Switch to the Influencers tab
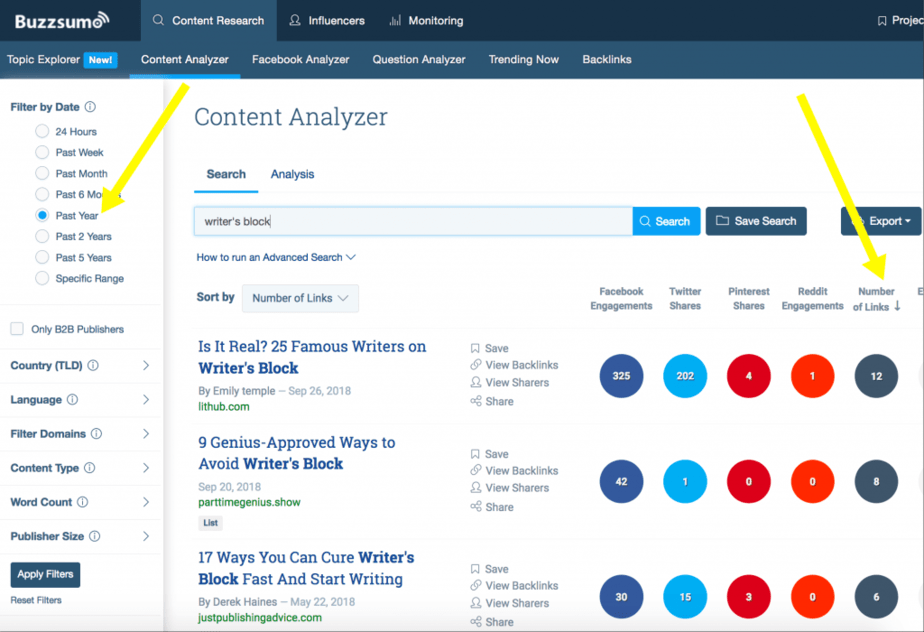 (327, 21)
